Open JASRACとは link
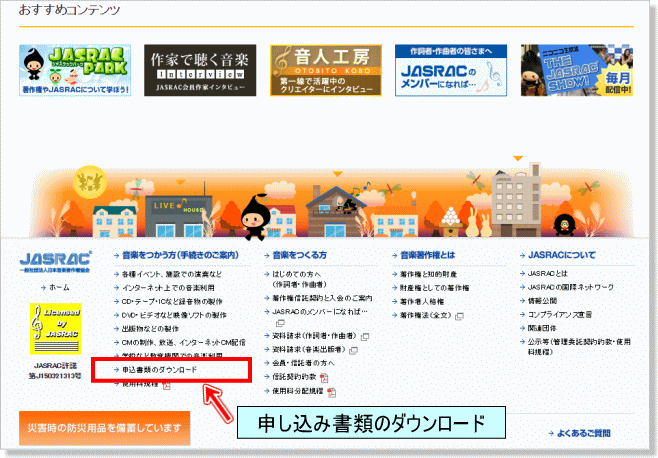The width and height of the screenshot is (658, 458). [547, 274]
